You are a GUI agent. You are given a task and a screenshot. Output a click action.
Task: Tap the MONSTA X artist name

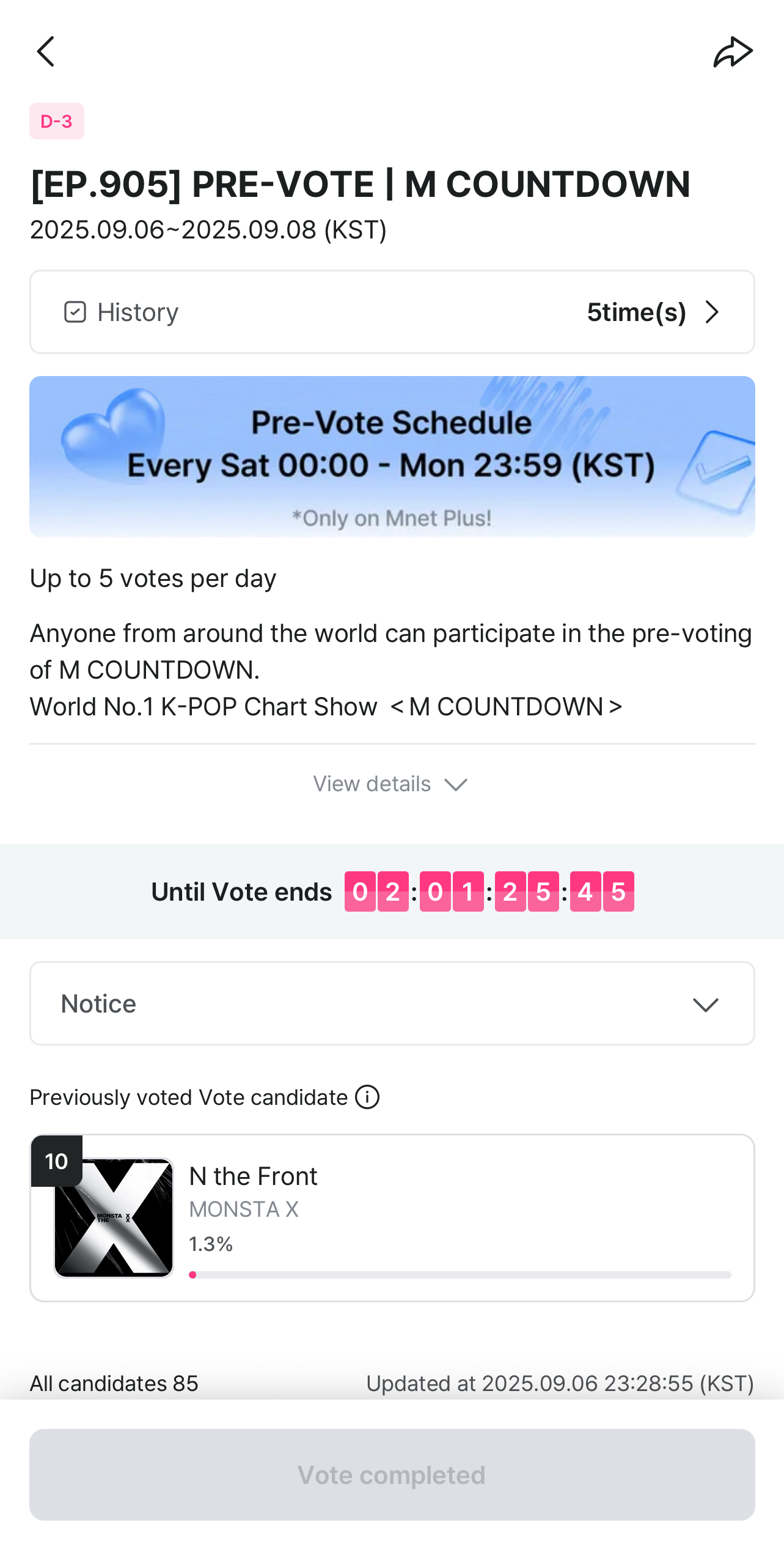[x=244, y=1209]
